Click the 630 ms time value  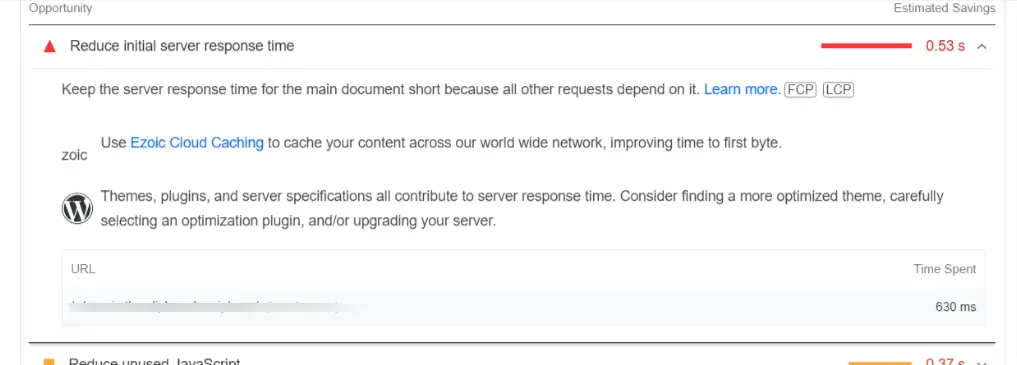955,307
